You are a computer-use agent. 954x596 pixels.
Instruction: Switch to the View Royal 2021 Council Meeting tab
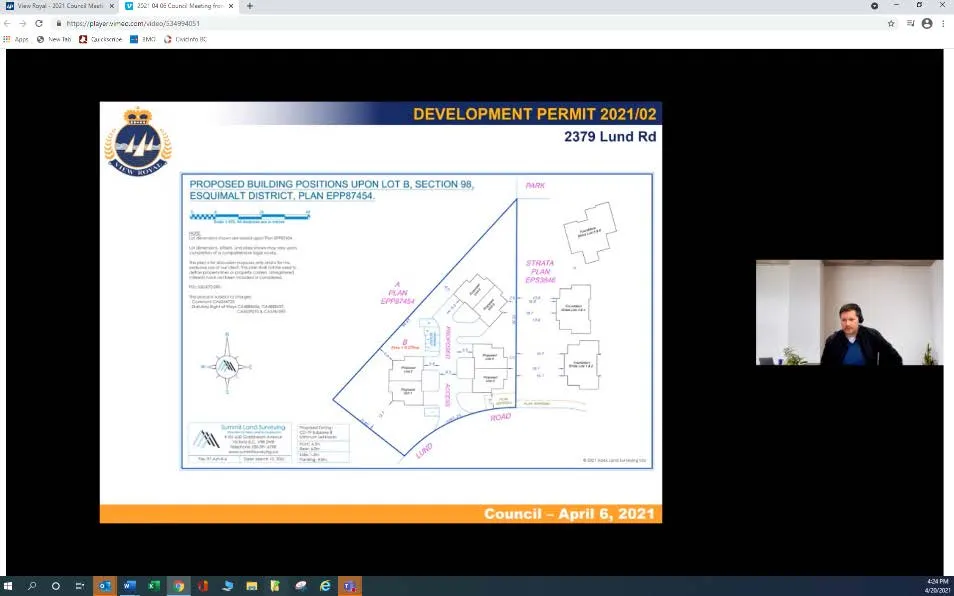[59, 6]
